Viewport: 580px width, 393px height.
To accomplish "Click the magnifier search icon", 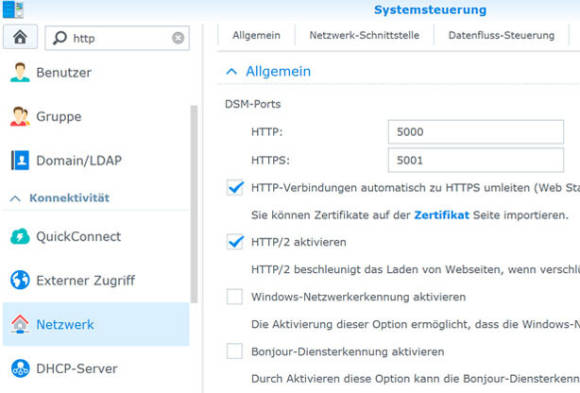I will [60, 38].
